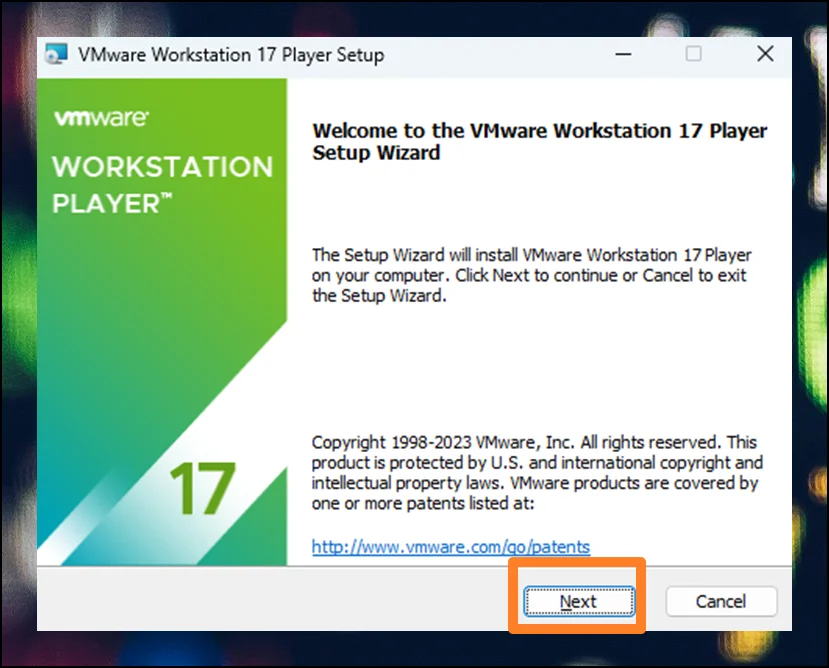Click the vmware logo in the green banner
Screen dimensions: 829x668
[x=102, y=118]
